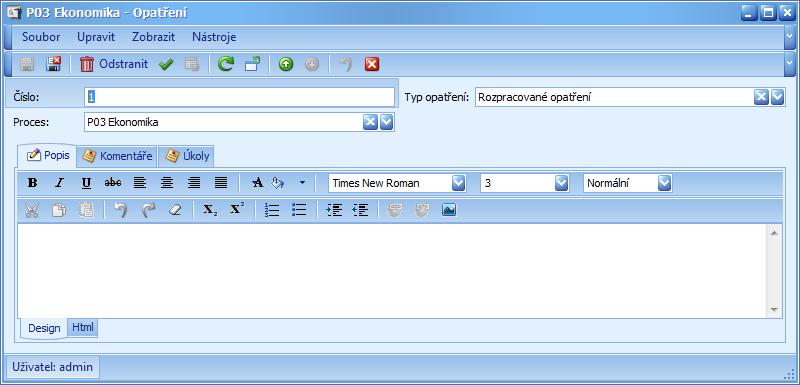
Task: Center align the text
Action: pos(167,183)
